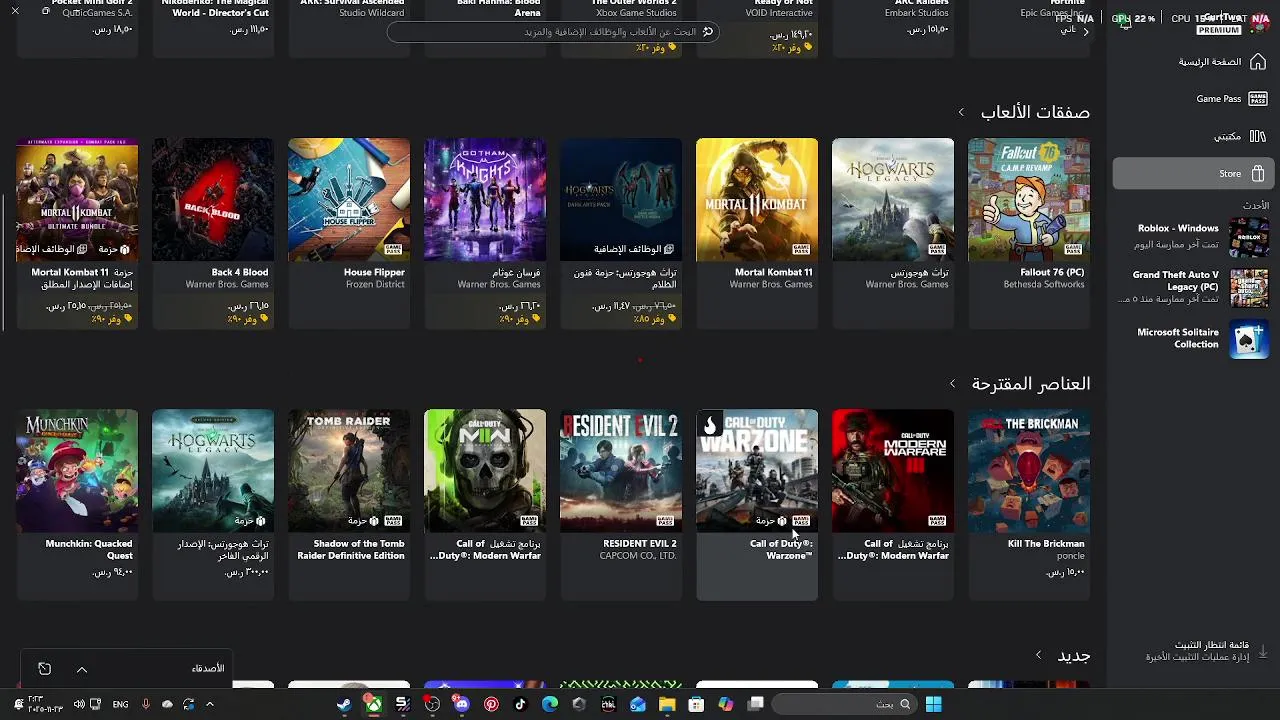The height and width of the screenshot is (720, 1280).
Task: Open the صفقات الألعاب section heading
Action: click(1035, 112)
